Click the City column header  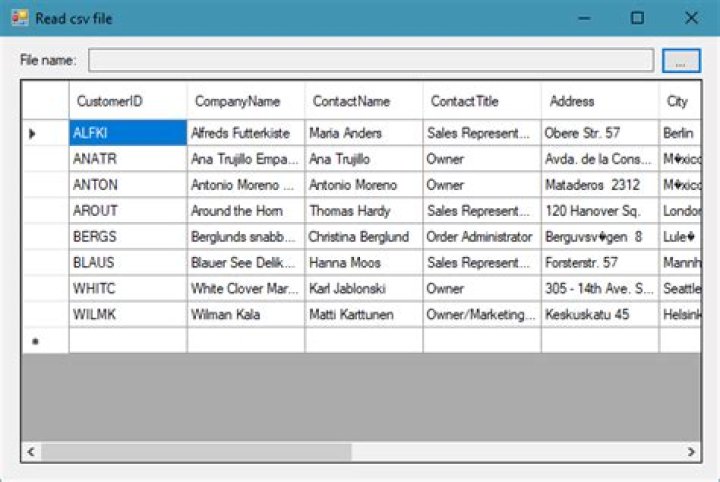click(680, 101)
